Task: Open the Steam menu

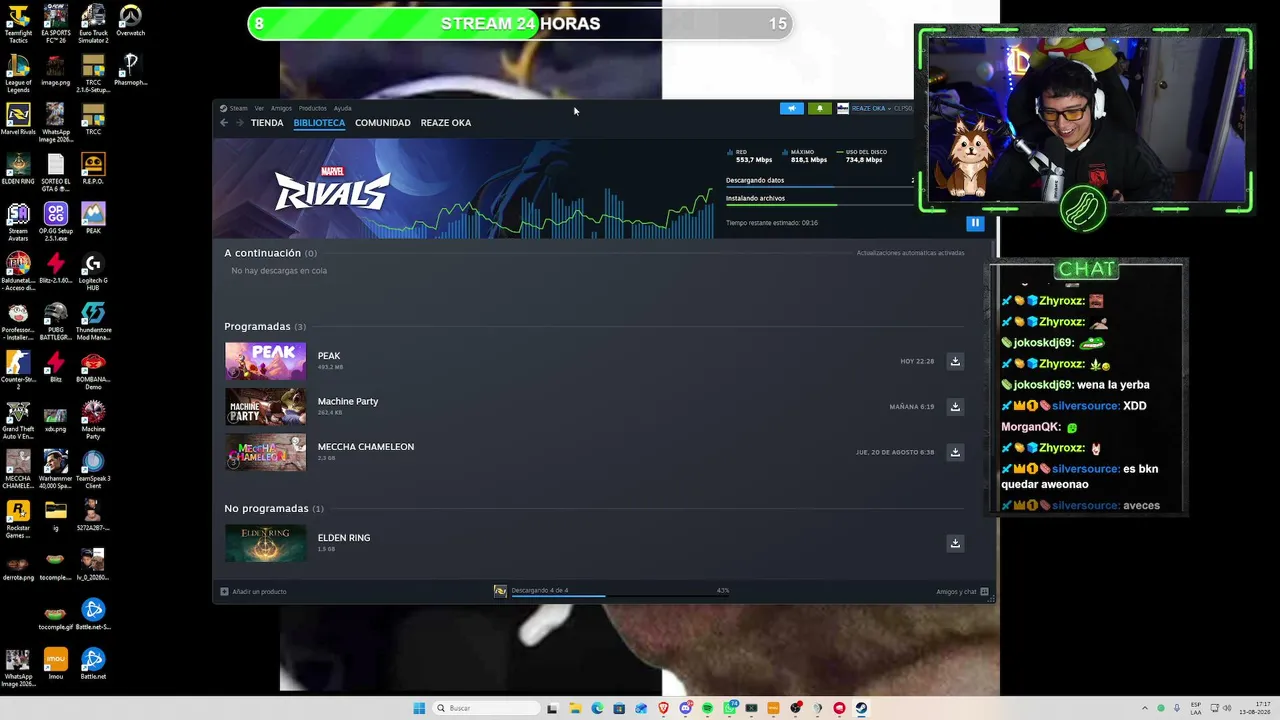Action: click(x=234, y=108)
